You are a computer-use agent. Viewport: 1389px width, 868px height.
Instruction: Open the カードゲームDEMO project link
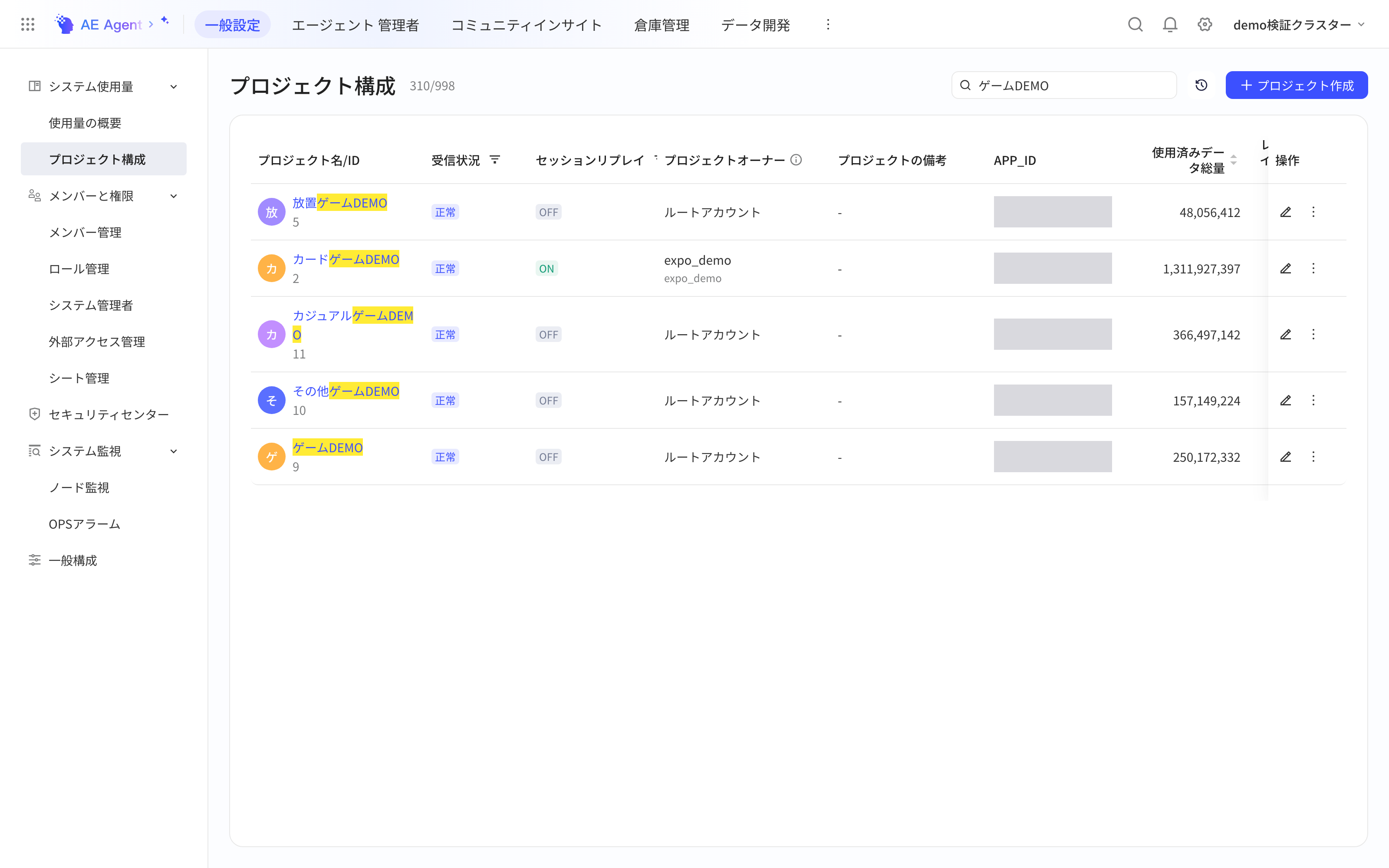[346, 259]
